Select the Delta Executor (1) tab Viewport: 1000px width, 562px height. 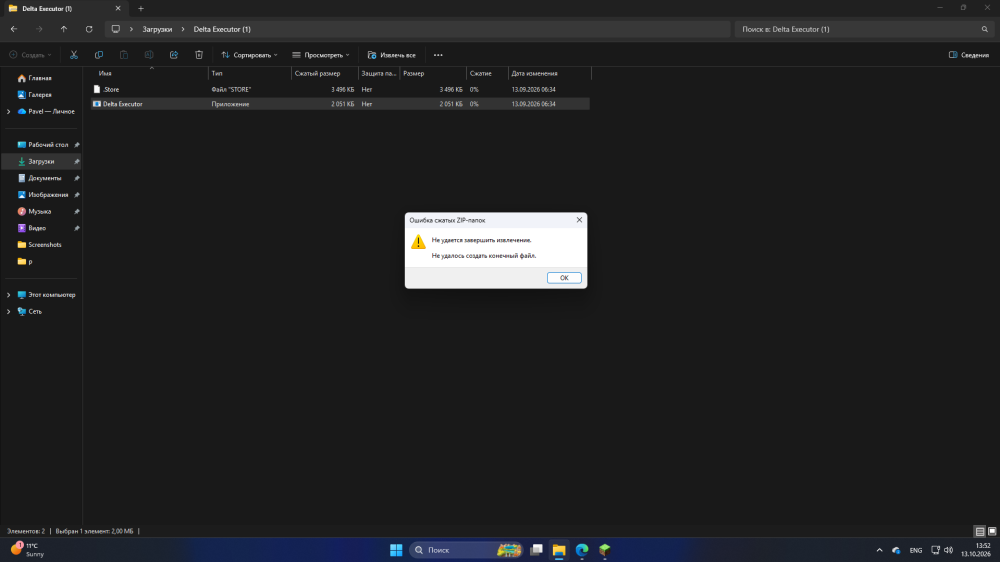(x=64, y=9)
